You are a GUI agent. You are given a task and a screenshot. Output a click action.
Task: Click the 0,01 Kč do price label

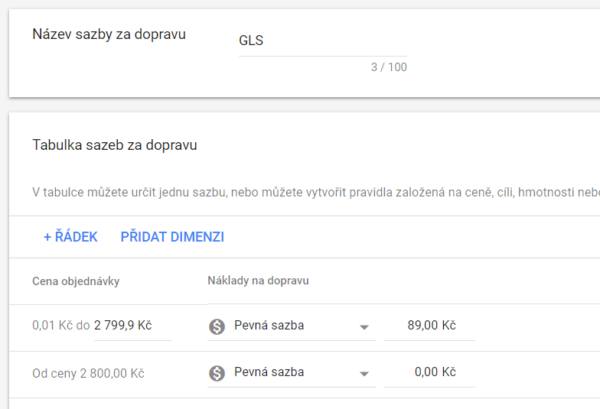click(60, 325)
